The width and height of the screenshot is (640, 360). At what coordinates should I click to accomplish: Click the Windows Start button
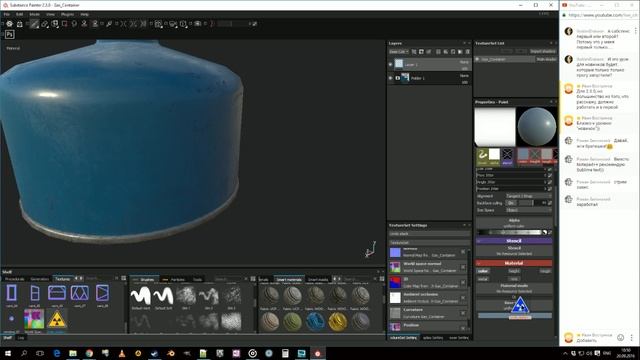click(x=8, y=353)
